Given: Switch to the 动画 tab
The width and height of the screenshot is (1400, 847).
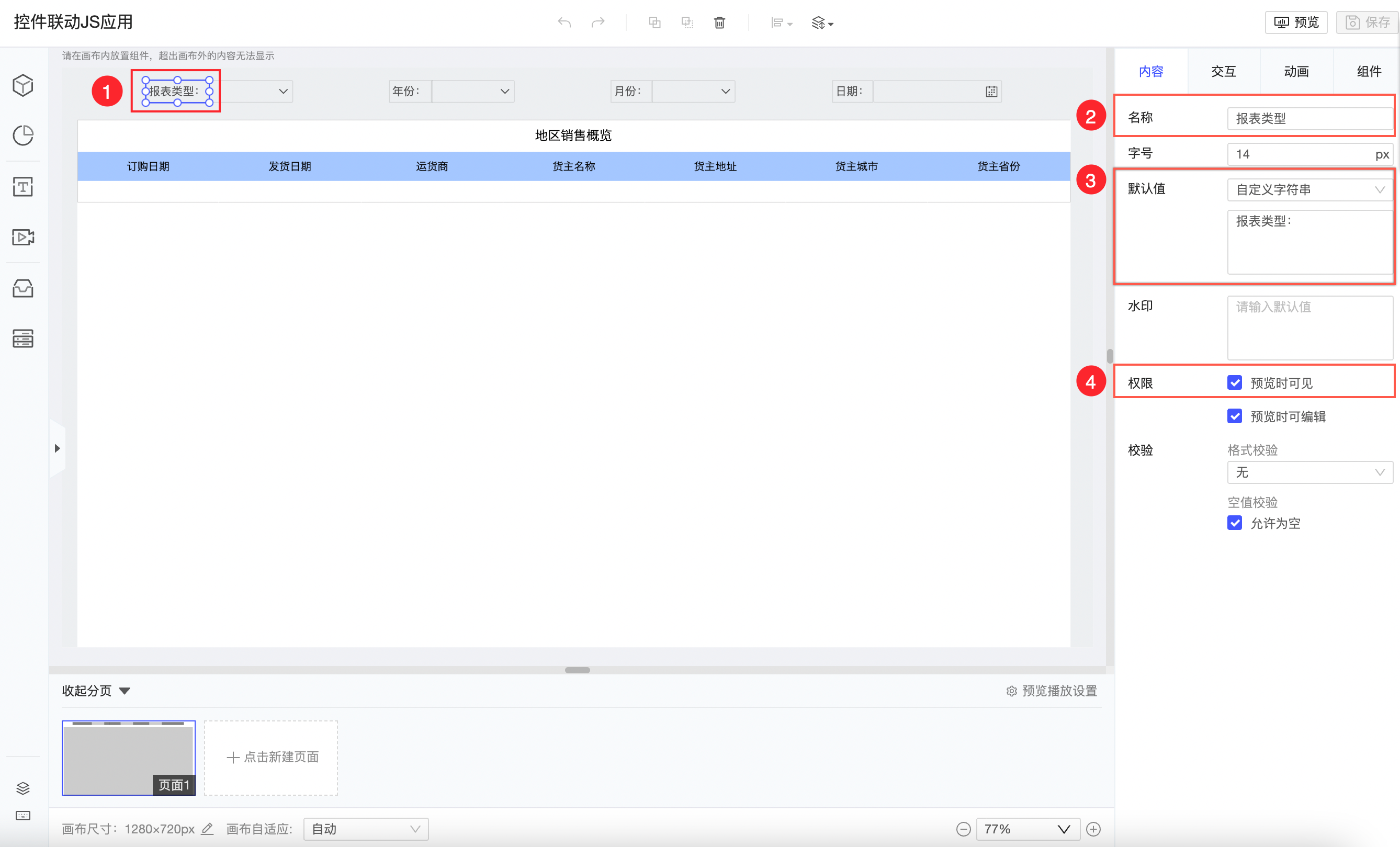Looking at the screenshot, I should tap(1296, 72).
